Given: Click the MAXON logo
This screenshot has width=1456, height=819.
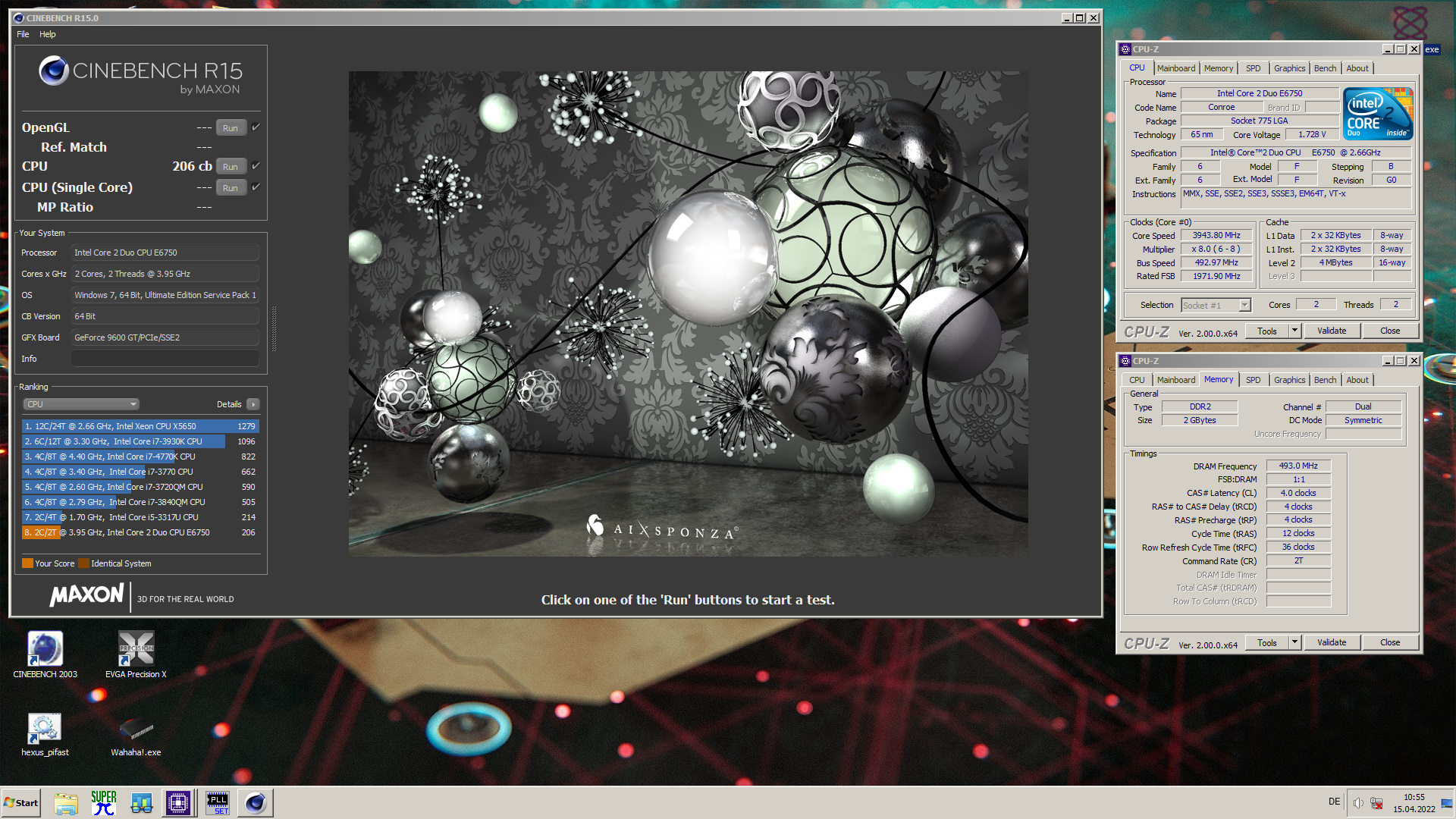Looking at the screenshot, I should pyautogui.click(x=86, y=595).
